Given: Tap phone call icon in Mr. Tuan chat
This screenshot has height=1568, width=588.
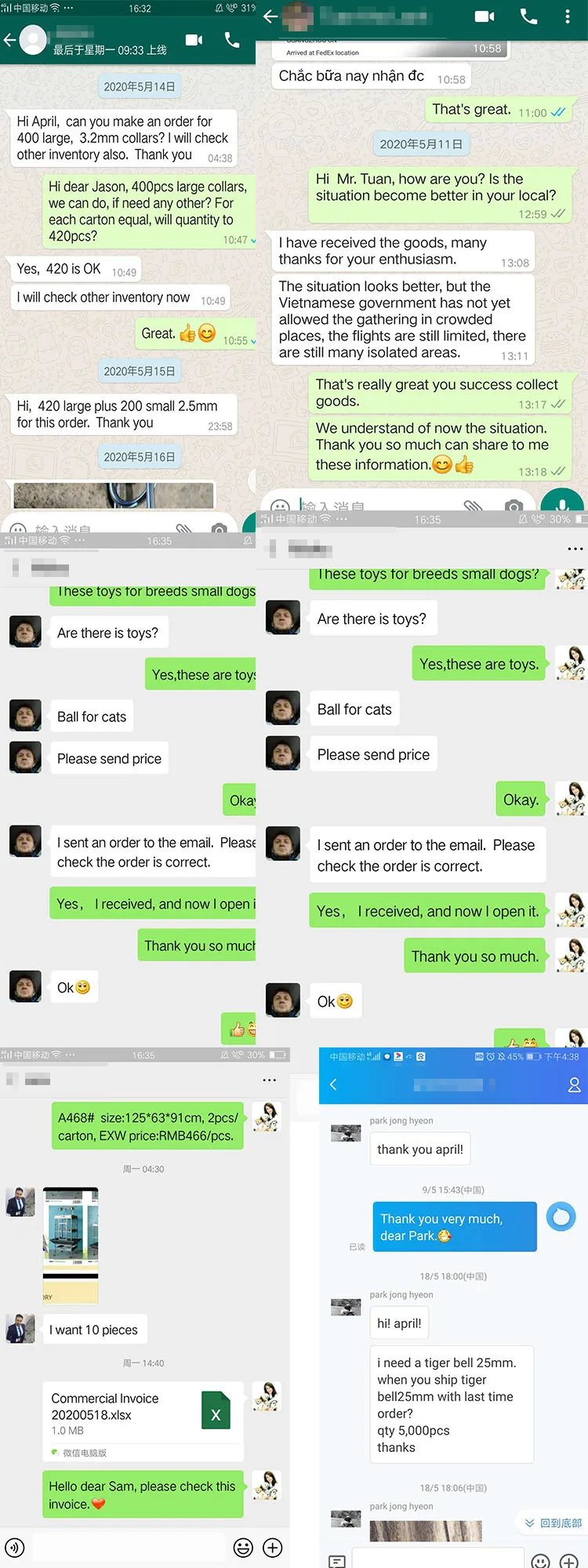Looking at the screenshot, I should click(x=529, y=16).
